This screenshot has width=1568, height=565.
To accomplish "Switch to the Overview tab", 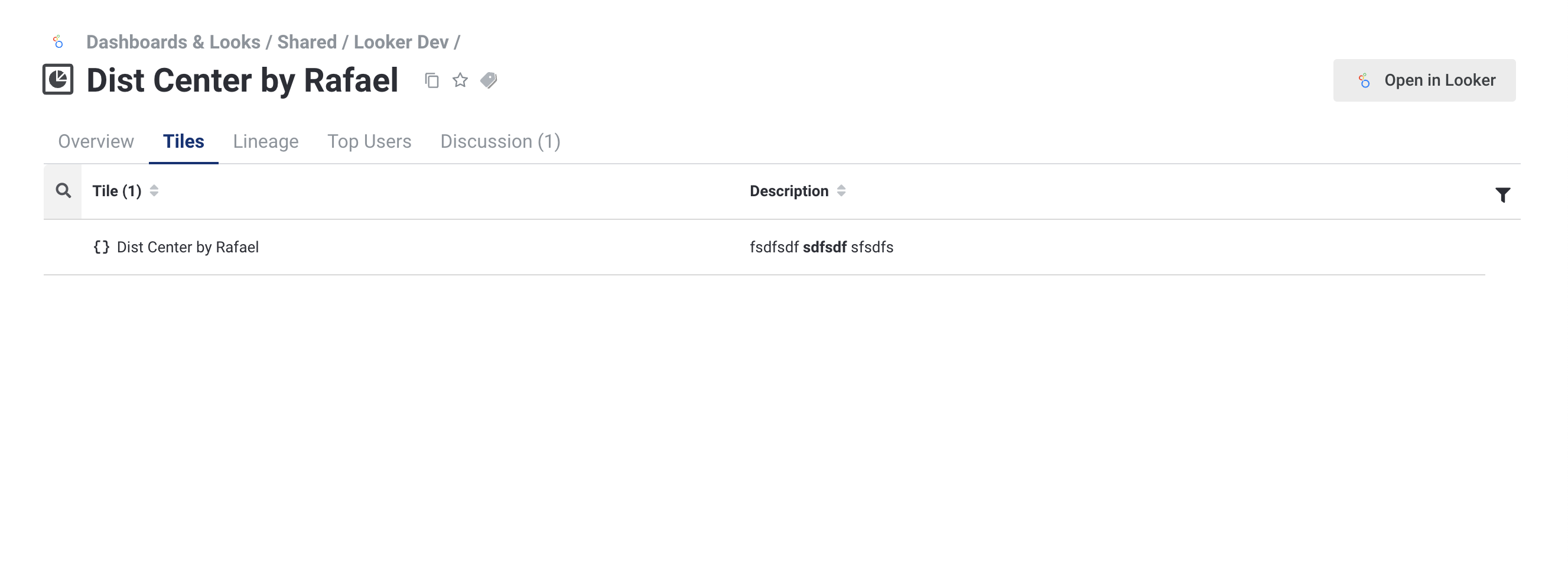I will (x=96, y=141).
